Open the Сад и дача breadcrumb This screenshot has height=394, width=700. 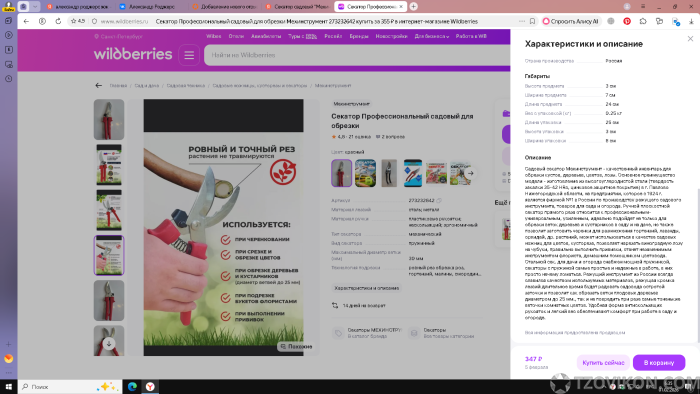146,85
